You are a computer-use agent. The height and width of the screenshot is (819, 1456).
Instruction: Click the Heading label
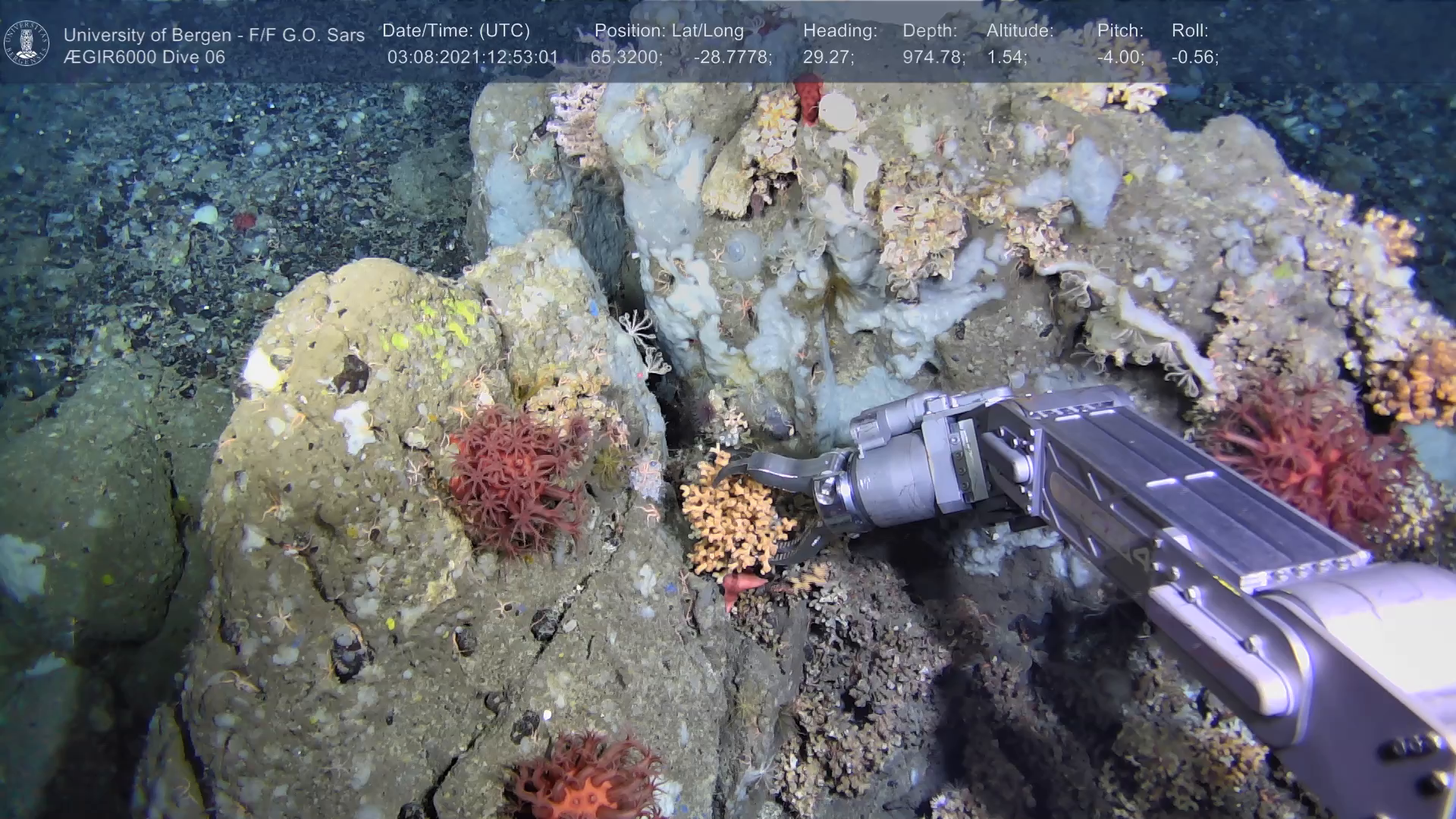pyautogui.click(x=839, y=31)
